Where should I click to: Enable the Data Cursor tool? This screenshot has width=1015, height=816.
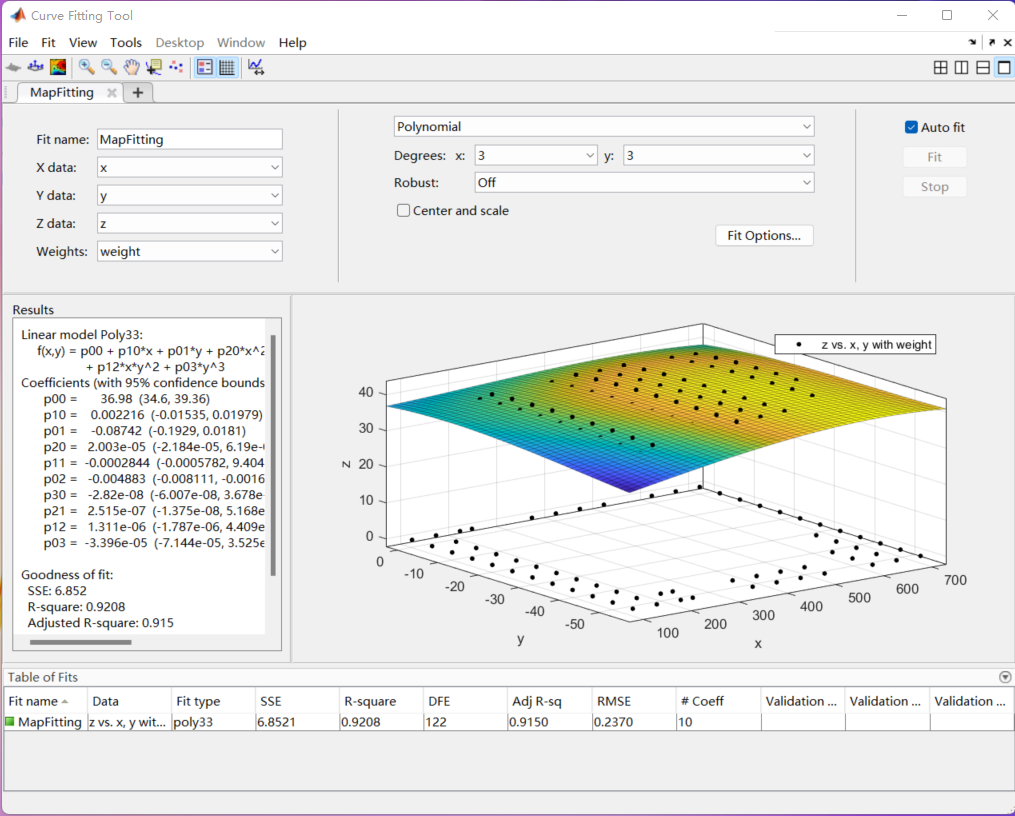point(153,67)
